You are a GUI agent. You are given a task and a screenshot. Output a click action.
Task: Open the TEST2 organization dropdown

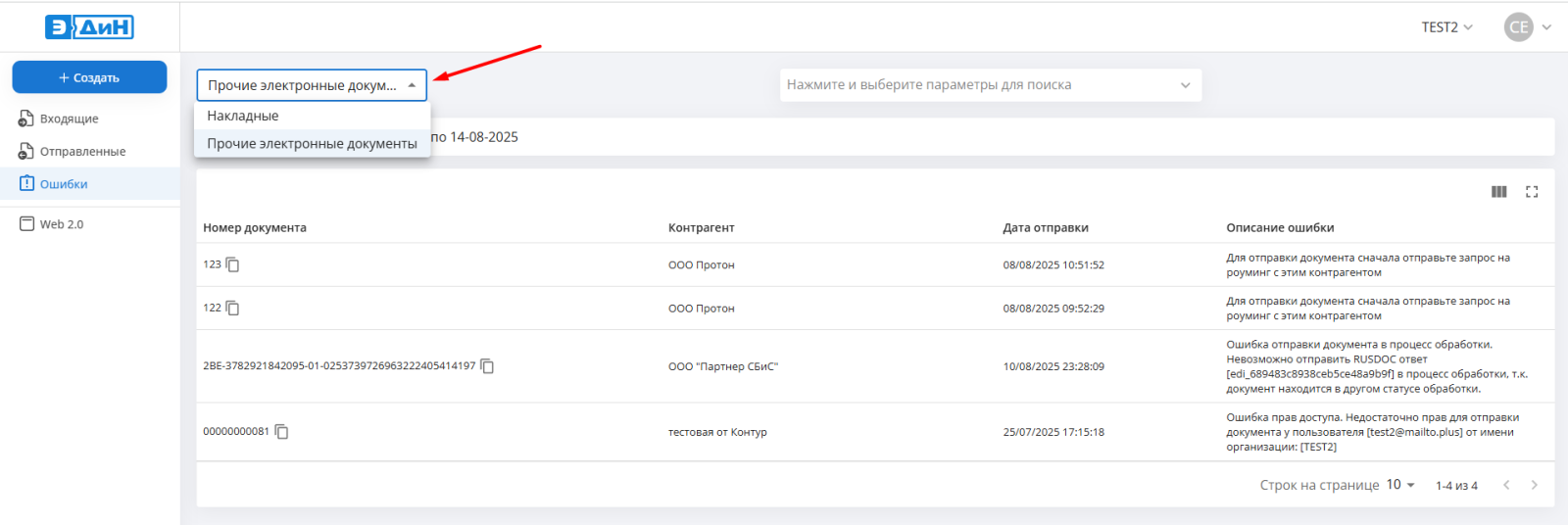coord(1447,27)
